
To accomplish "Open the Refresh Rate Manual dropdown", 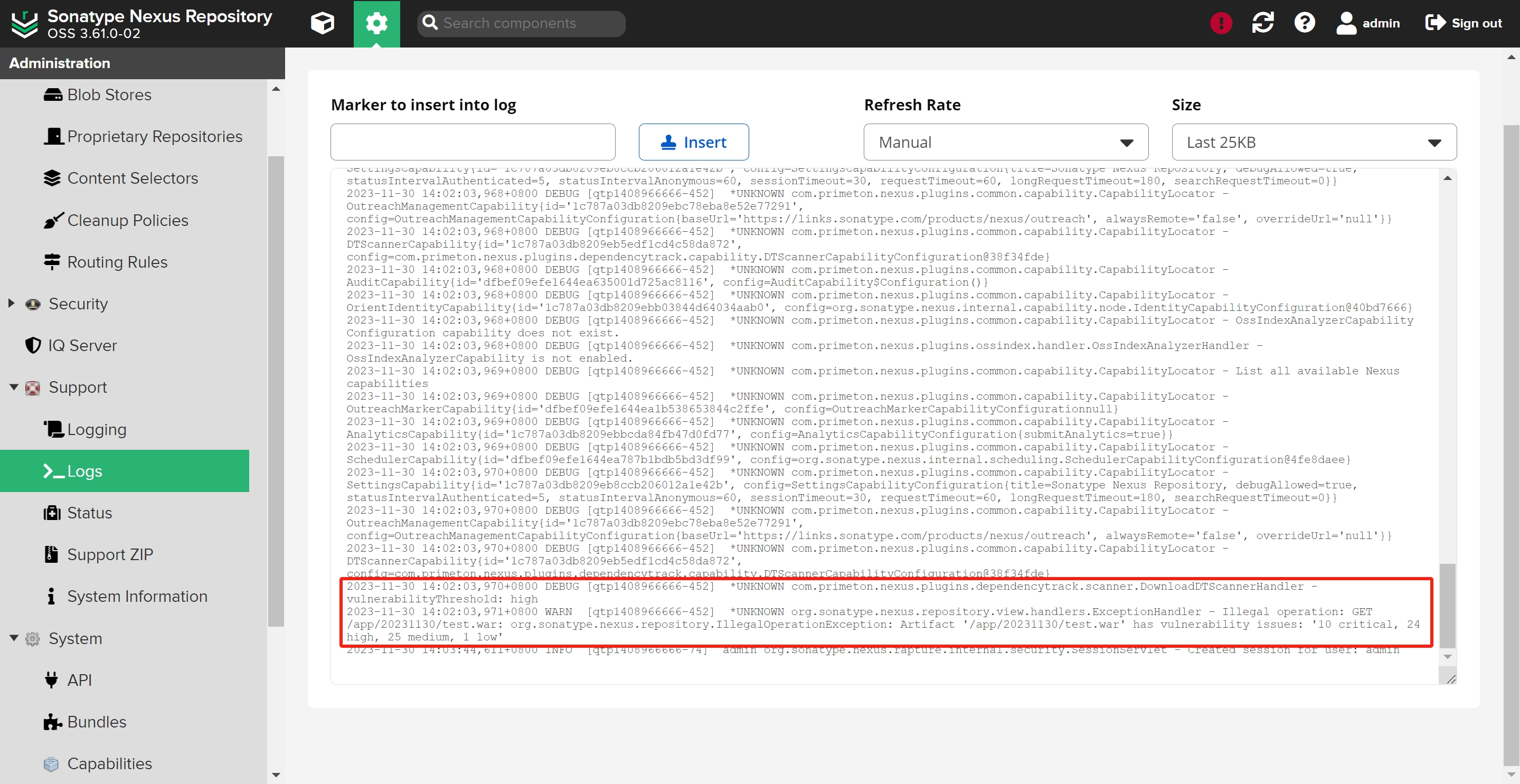I will click(x=1005, y=142).
